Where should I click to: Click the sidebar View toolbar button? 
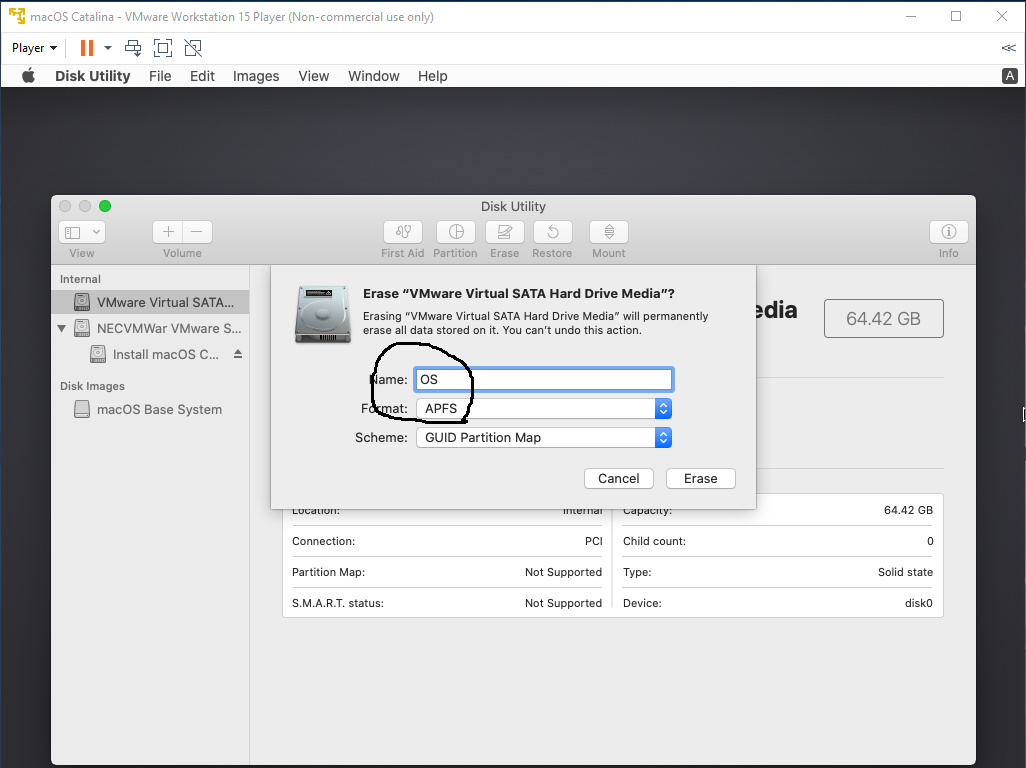[x=82, y=232]
